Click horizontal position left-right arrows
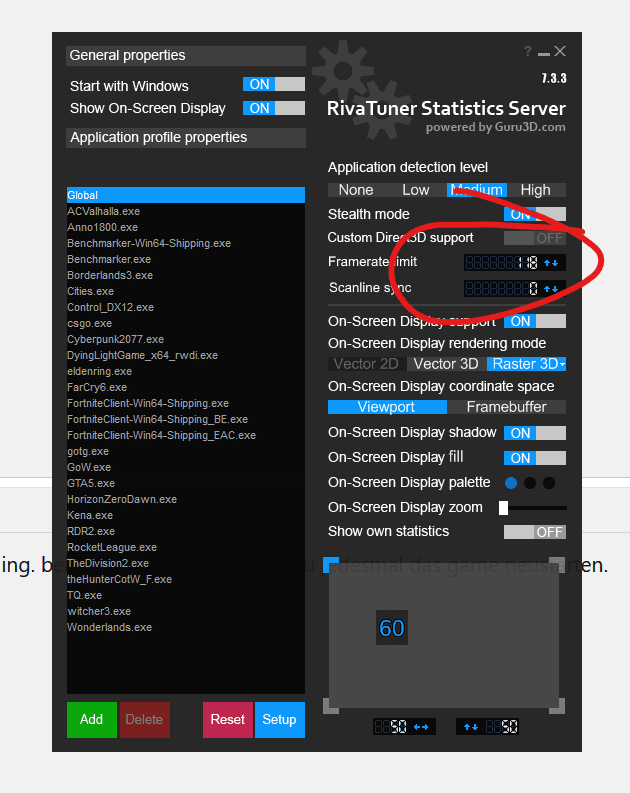This screenshot has width=630, height=793. [421, 727]
